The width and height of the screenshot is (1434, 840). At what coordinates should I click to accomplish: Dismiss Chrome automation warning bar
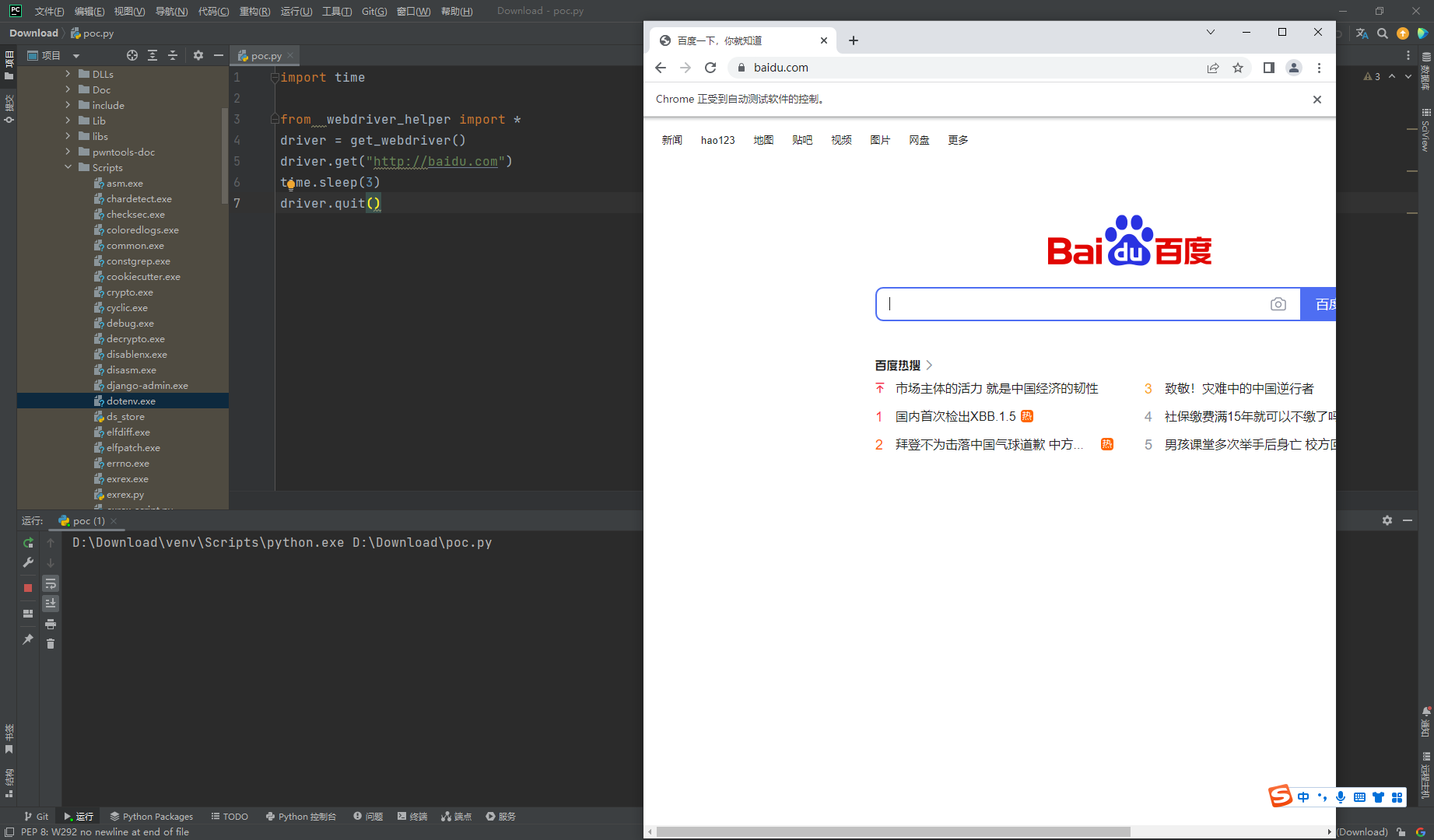pyautogui.click(x=1317, y=99)
